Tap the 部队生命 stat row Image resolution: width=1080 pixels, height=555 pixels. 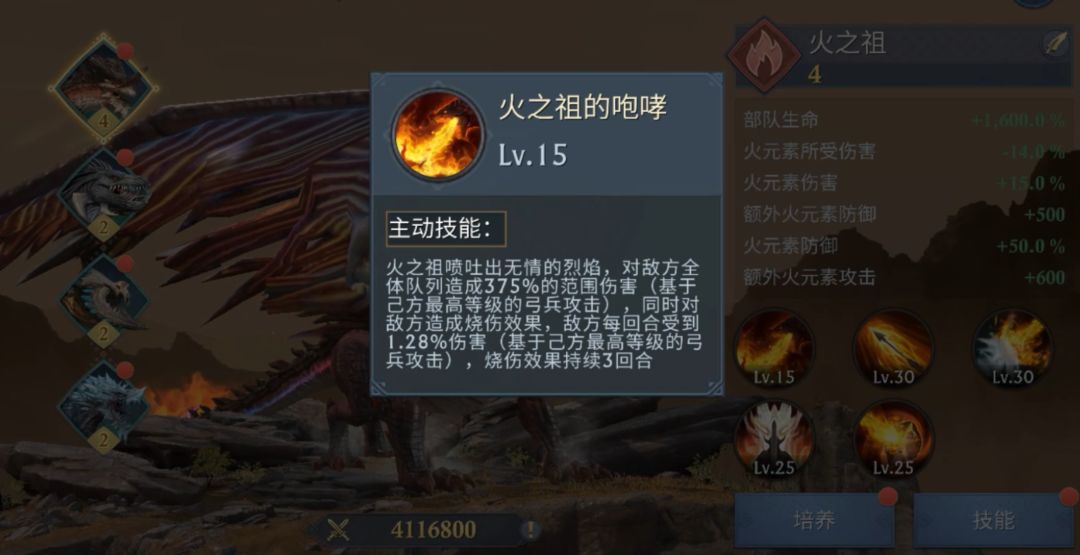click(904, 120)
